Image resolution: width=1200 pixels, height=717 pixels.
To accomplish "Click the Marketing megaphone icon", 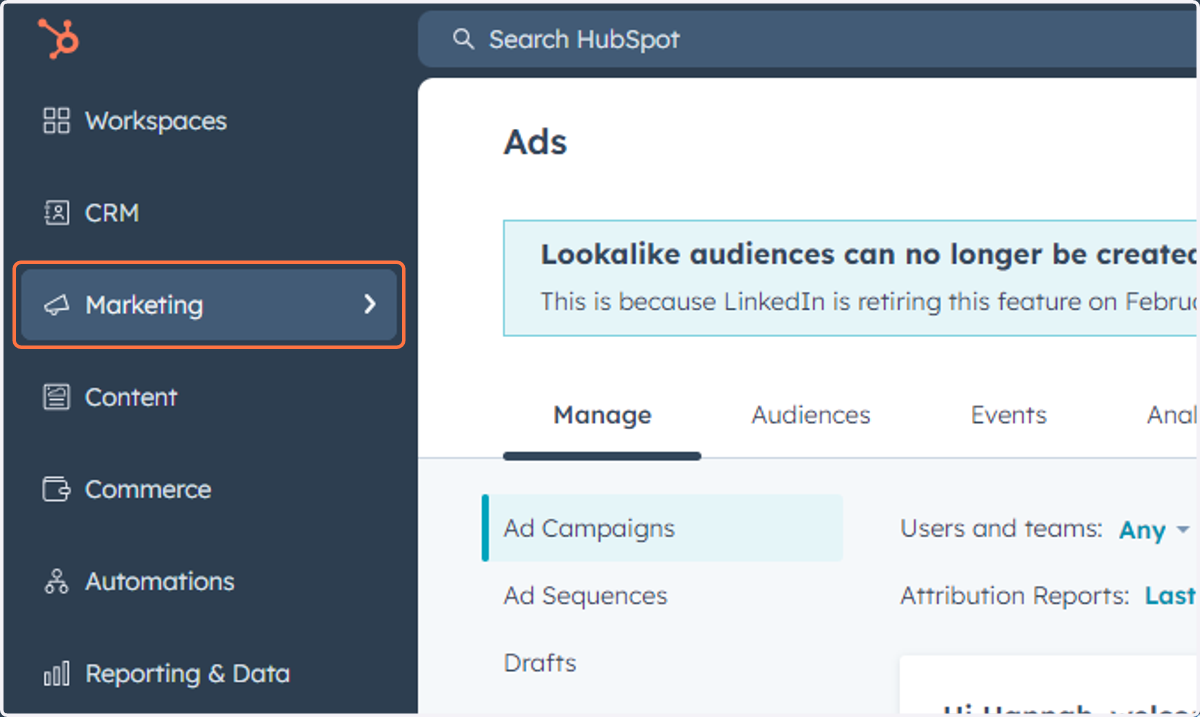I will 57,305.
